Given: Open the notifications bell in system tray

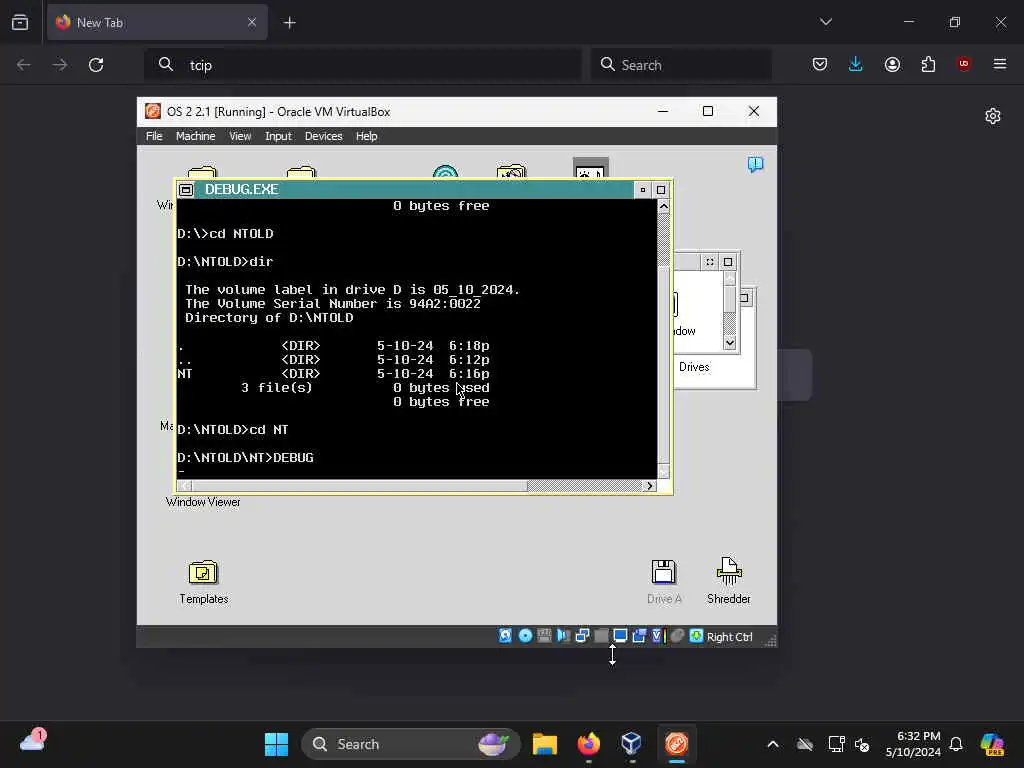Looking at the screenshot, I should pos(956,744).
